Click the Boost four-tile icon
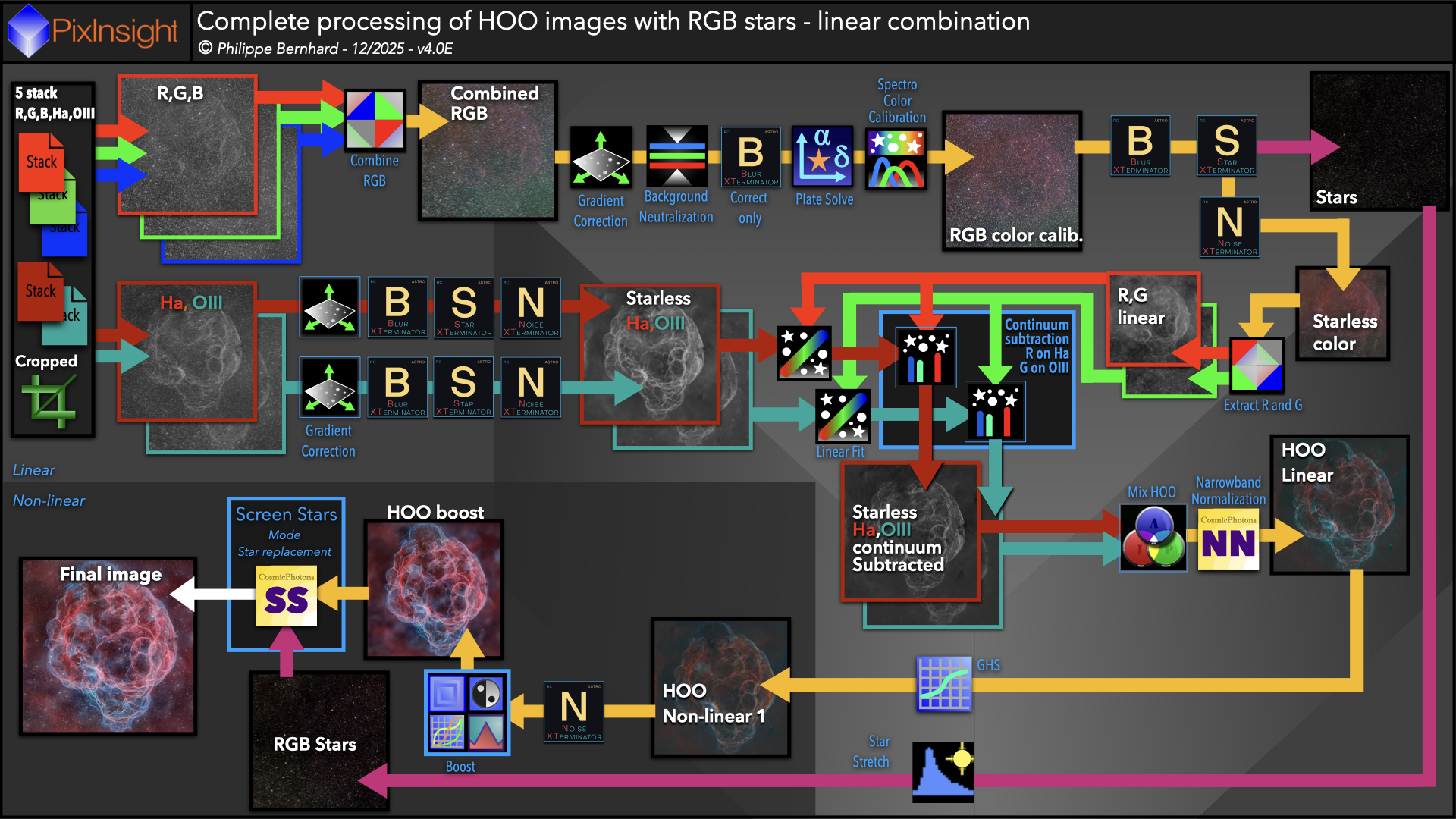Viewport: 1456px width, 819px height. pos(467,712)
